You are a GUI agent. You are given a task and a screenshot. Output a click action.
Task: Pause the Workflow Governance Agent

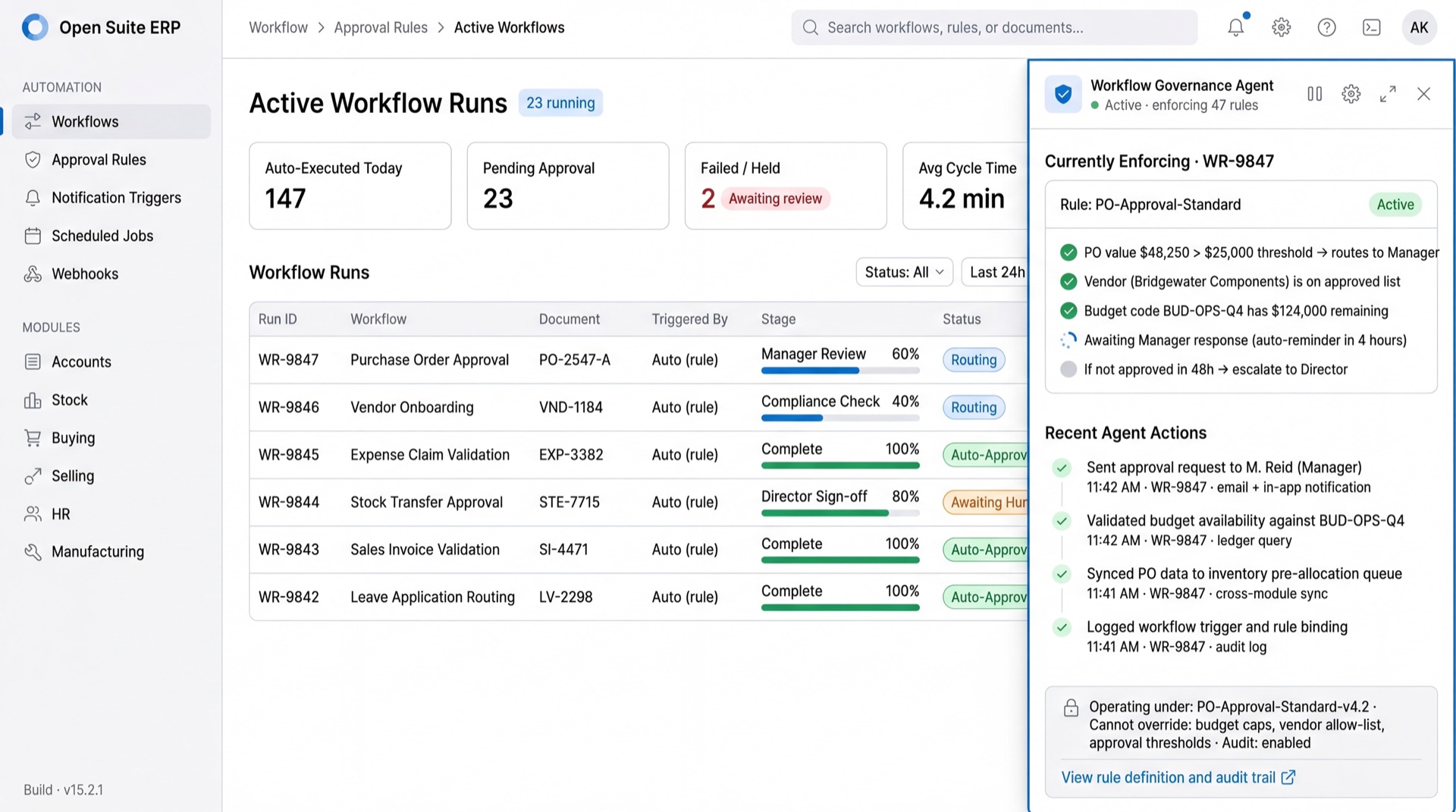[x=1315, y=94]
